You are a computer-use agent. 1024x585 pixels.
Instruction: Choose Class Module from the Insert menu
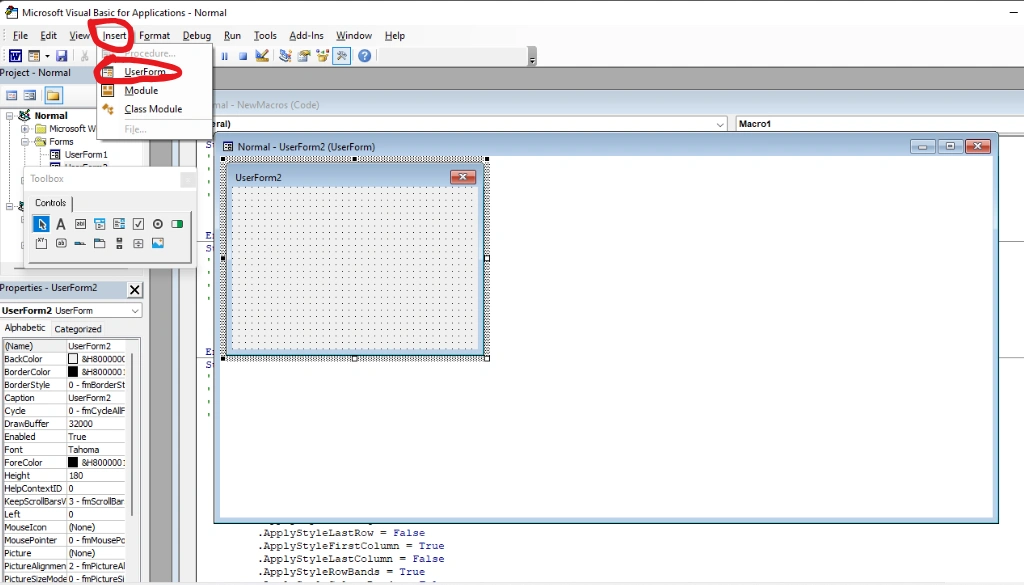click(x=153, y=109)
